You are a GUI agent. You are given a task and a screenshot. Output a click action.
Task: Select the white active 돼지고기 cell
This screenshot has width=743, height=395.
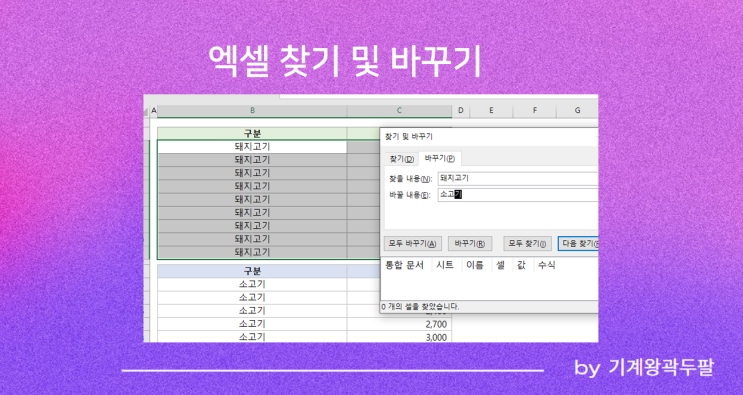[x=252, y=147]
